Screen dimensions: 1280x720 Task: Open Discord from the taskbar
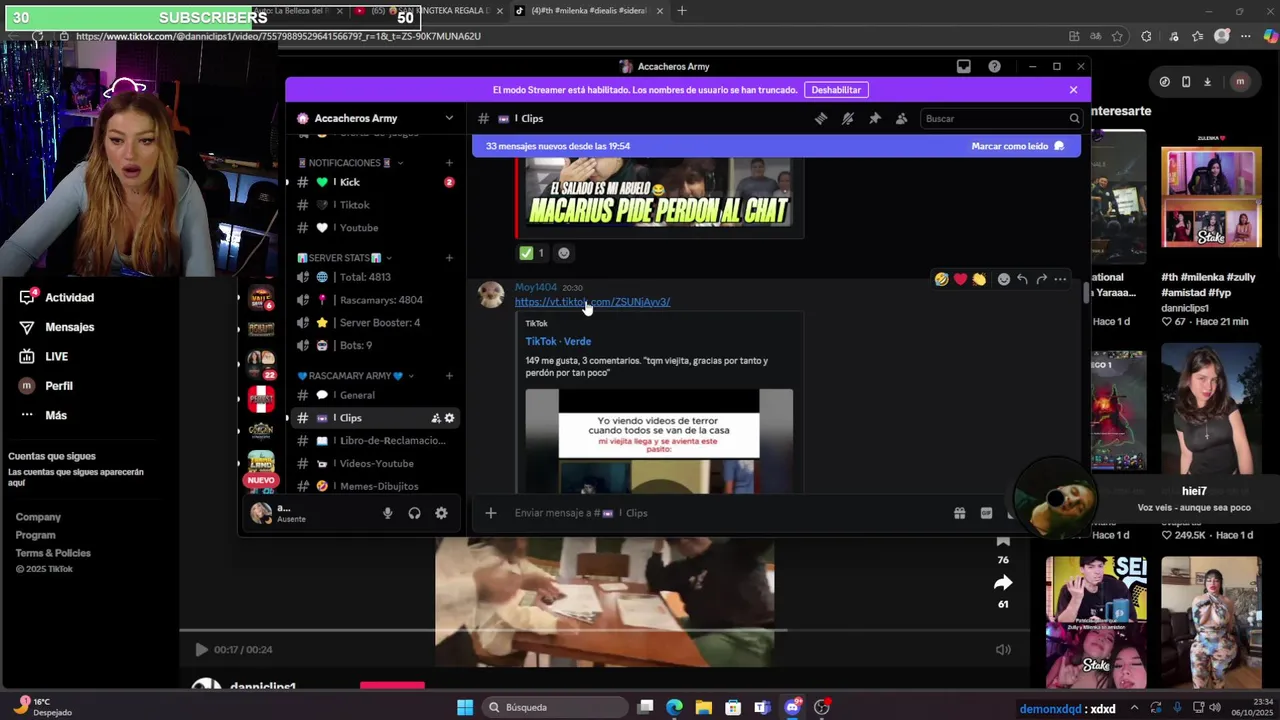tap(792, 707)
